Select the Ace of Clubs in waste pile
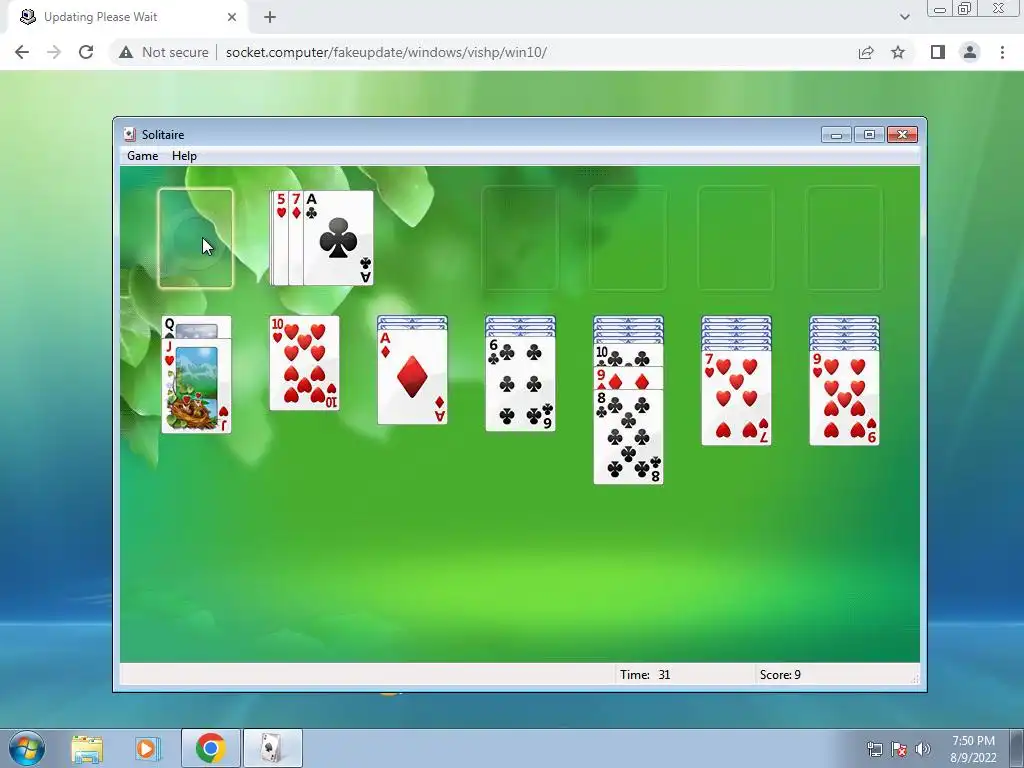Image resolution: width=1024 pixels, height=768 pixels. coord(338,238)
